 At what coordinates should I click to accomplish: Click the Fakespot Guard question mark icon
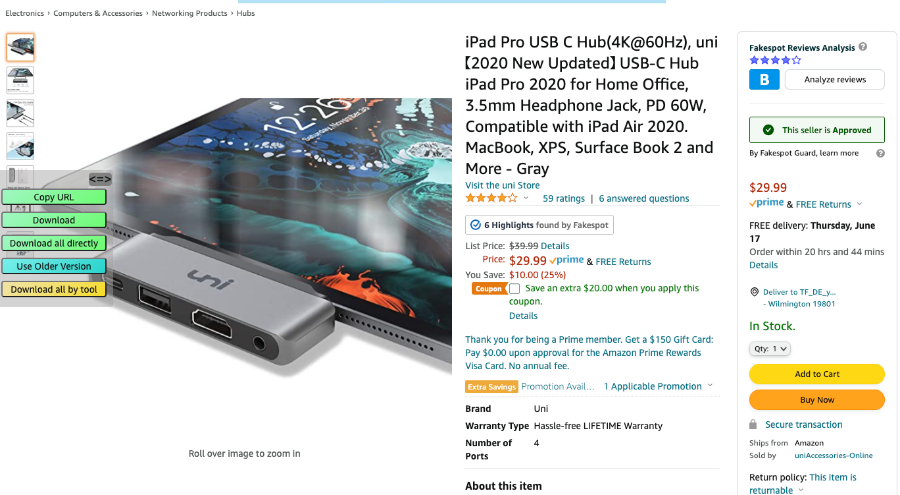880,153
